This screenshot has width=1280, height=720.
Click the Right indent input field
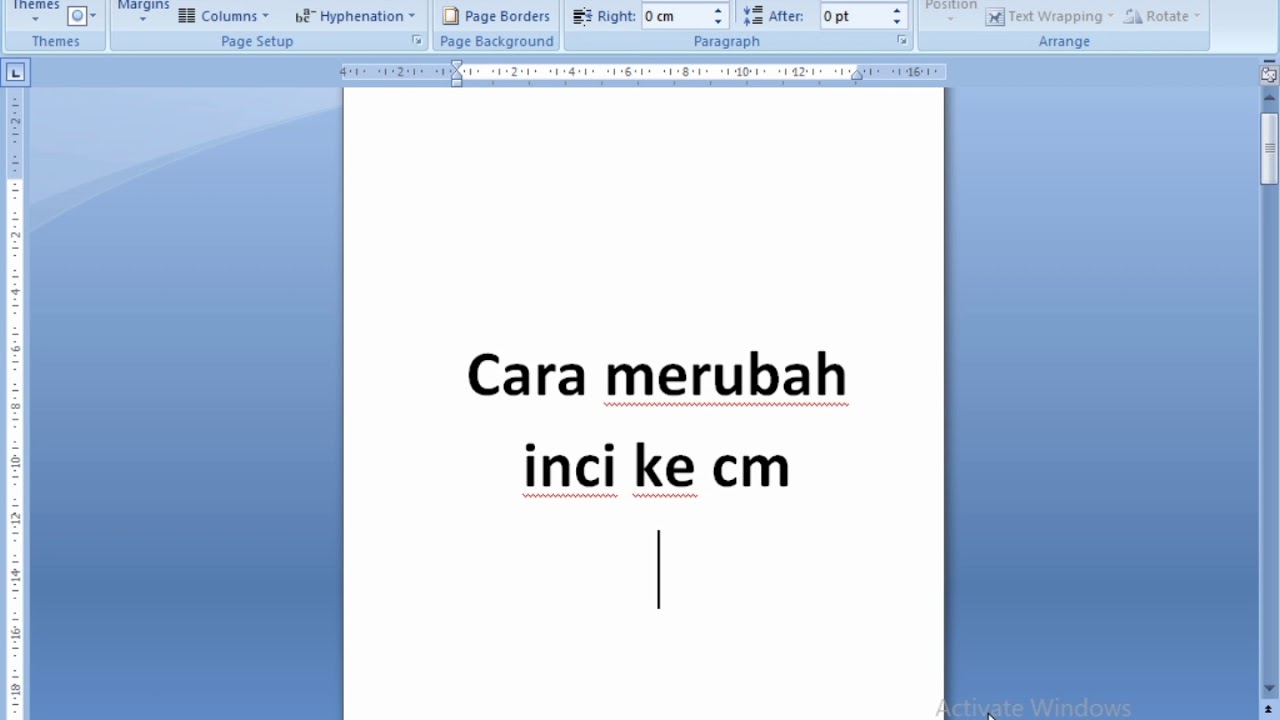pos(675,16)
